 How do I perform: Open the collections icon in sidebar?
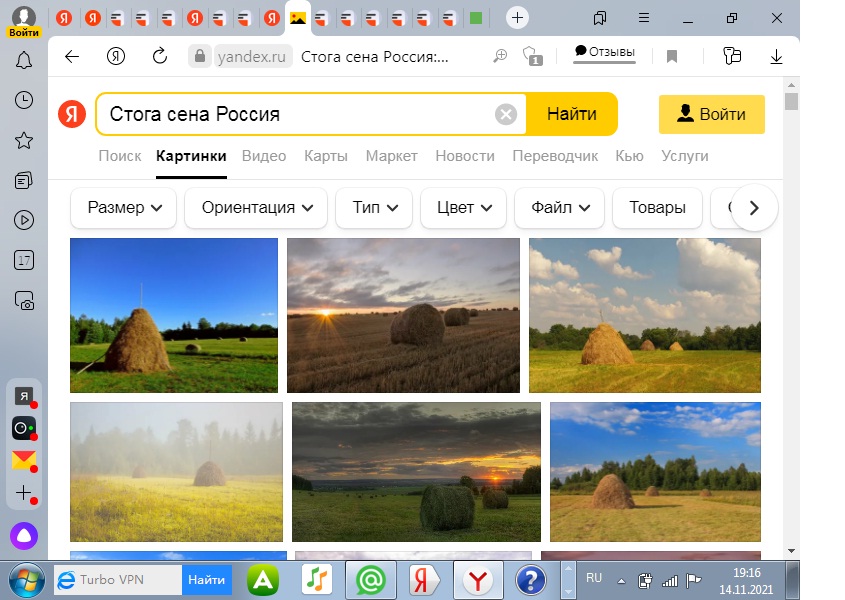[x=24, y=181]
